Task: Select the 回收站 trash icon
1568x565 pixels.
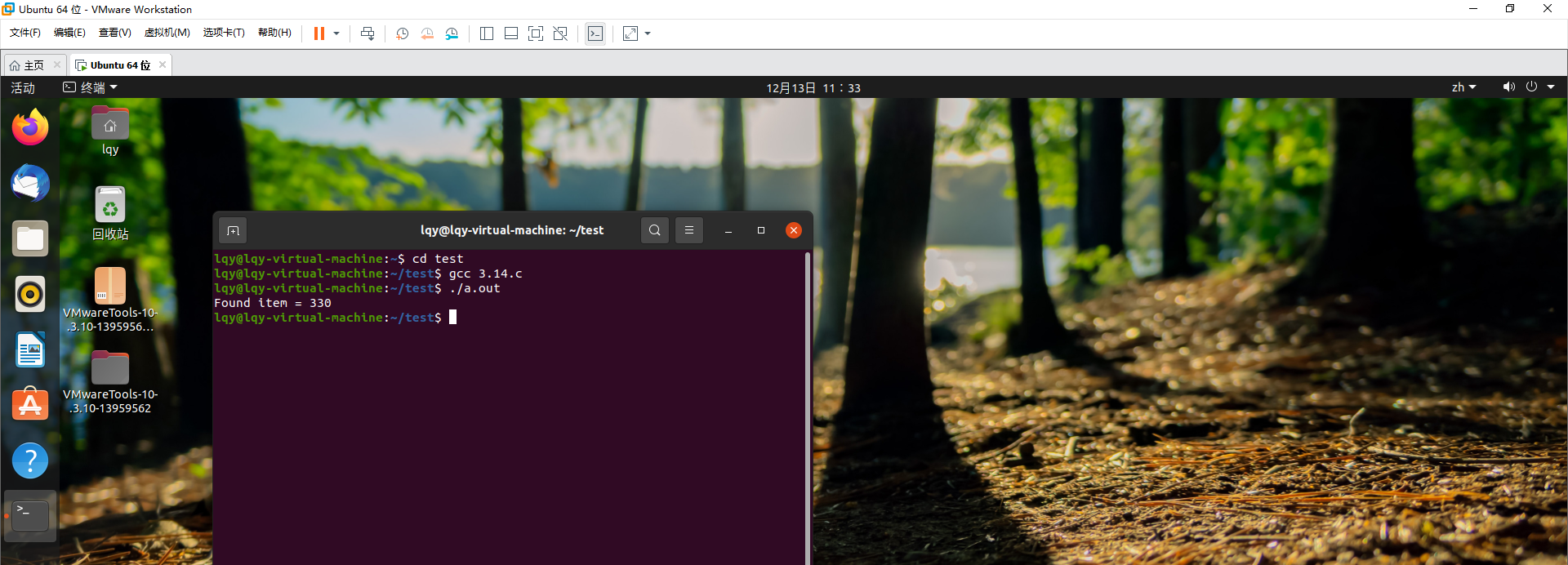Action: point(110,213)
